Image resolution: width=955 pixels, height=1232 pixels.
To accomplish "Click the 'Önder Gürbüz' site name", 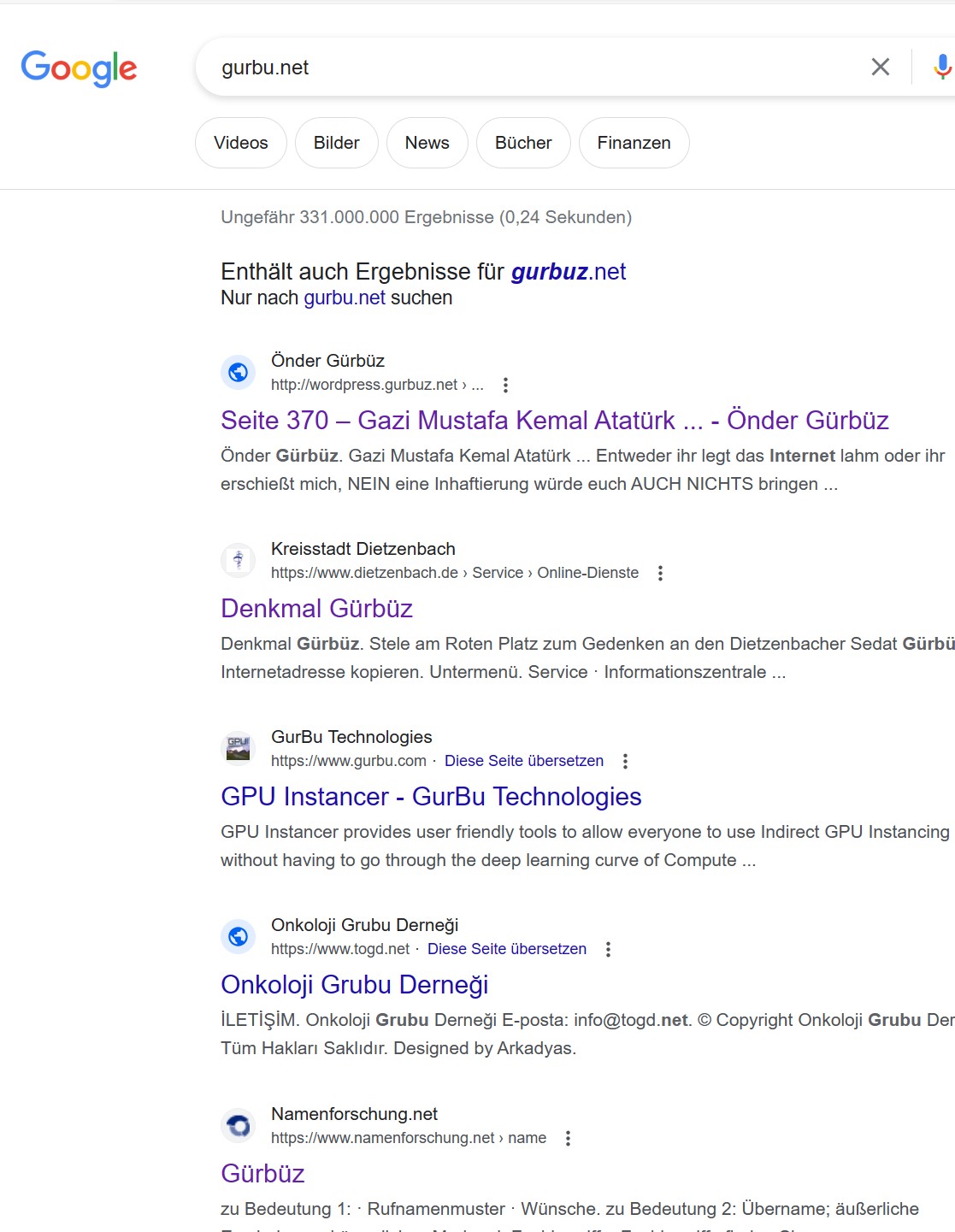I will [x=327, y=361].
